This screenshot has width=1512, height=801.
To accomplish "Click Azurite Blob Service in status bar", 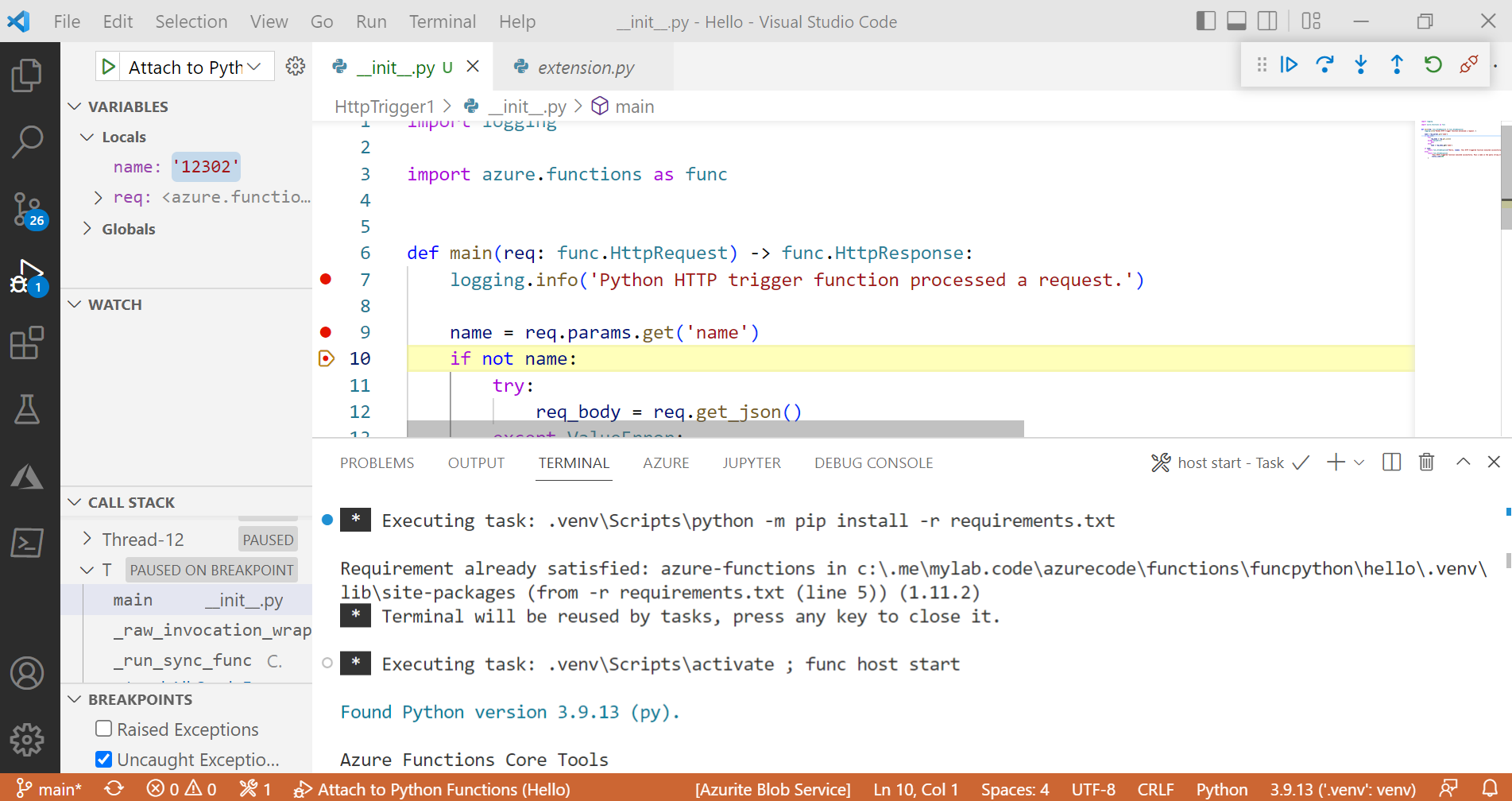I will pos(773,788).
